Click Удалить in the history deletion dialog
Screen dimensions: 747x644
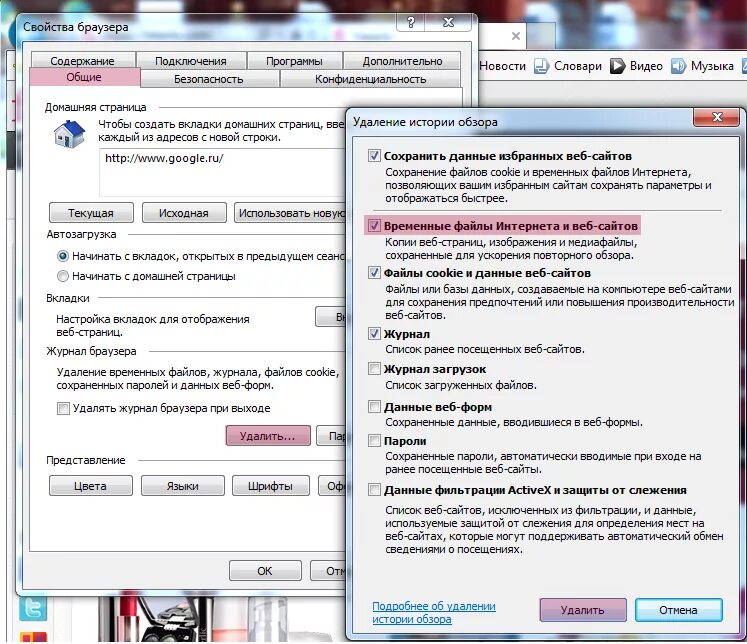[x=583, y=610]
